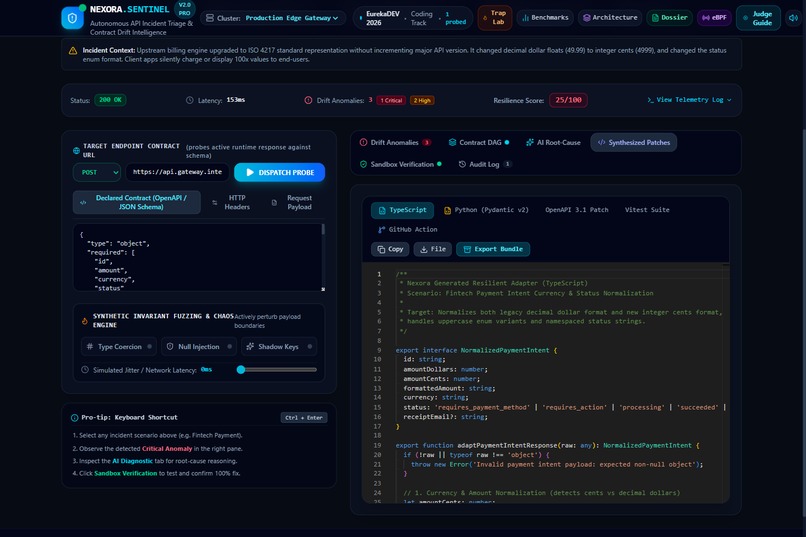Select OpenAPI 3.1 Patch tab
This screenshot has width=806, height=537.
[576, 210]
